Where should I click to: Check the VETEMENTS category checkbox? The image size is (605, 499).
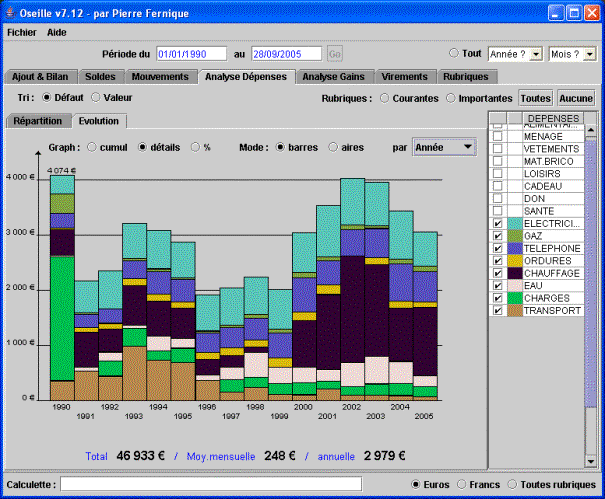pyautogui.click(x=498, y=149)
